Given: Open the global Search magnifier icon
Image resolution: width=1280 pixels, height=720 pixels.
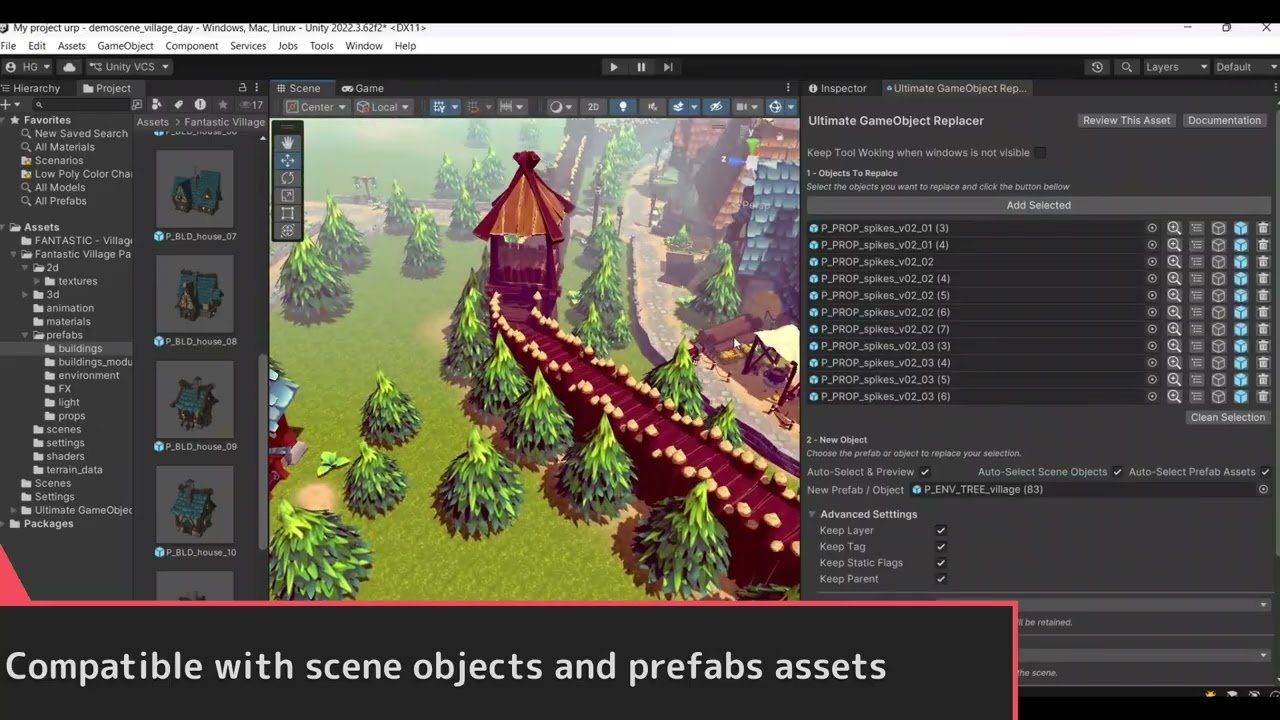Looking at the screenshot, I should coord(1127,67).
